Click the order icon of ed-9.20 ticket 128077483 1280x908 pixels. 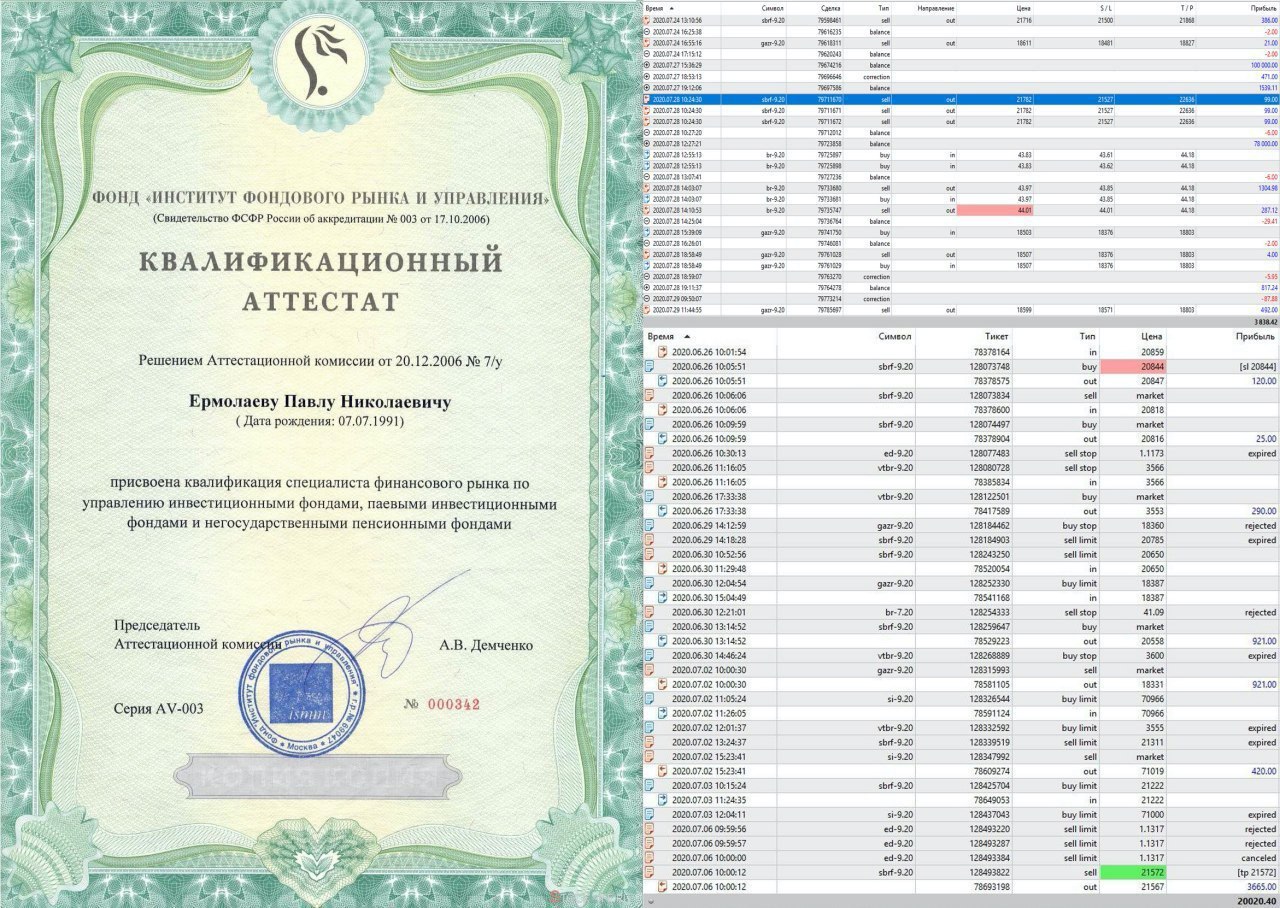pyautogui.click(x=650, y=453)
